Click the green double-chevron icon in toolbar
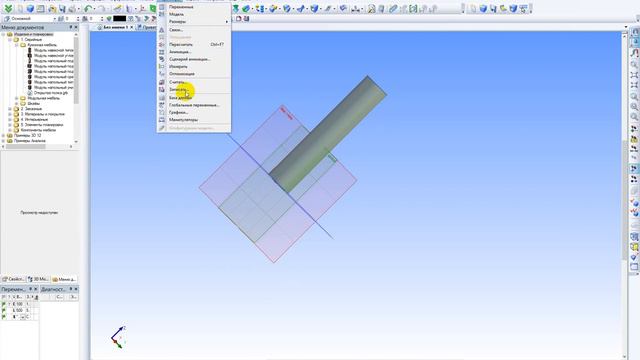Screen dimensions: 640x360 coord(8,8)
